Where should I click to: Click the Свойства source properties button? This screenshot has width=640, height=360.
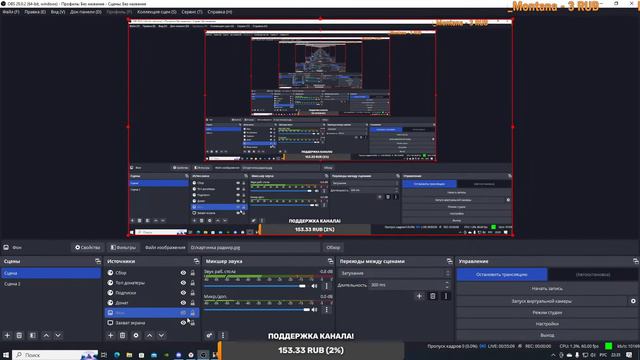point(87,247)
